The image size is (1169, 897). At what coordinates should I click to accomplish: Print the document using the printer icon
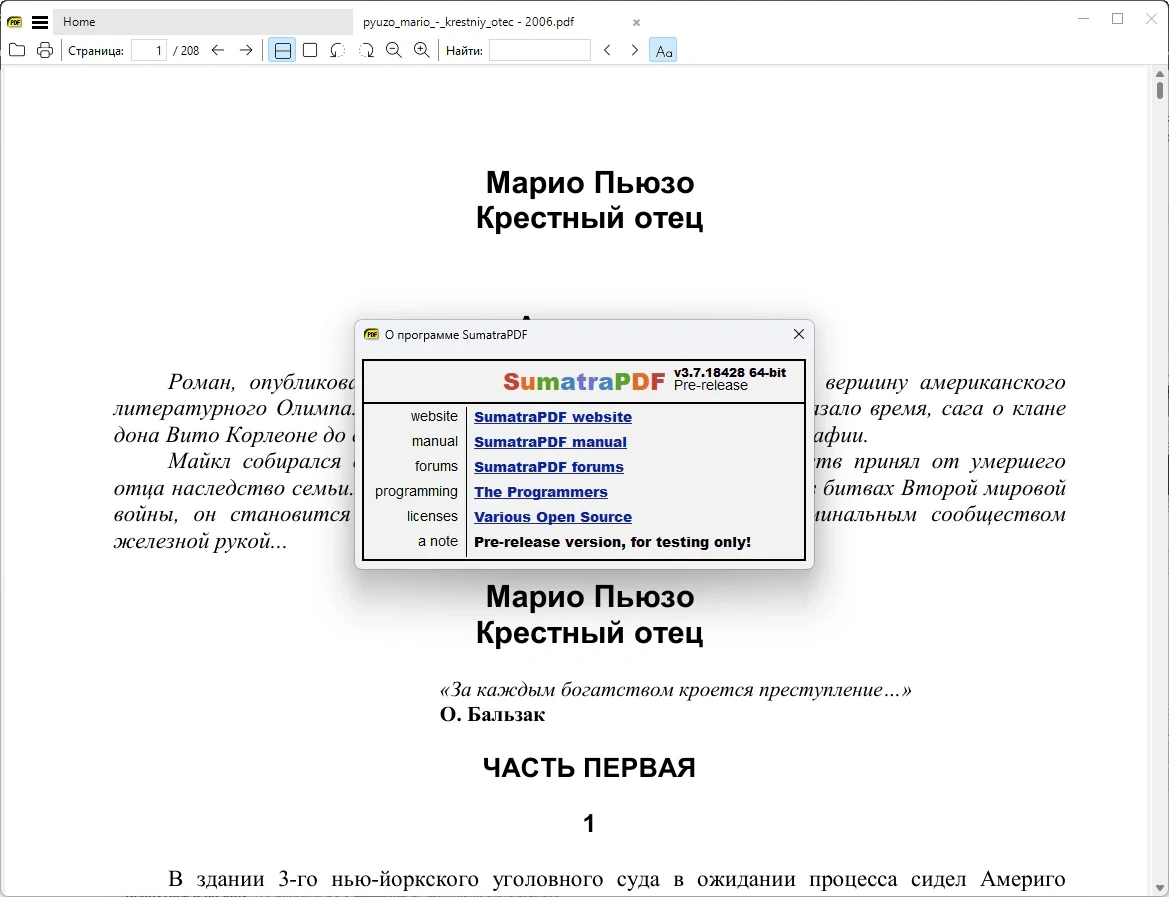pos(45,51)
